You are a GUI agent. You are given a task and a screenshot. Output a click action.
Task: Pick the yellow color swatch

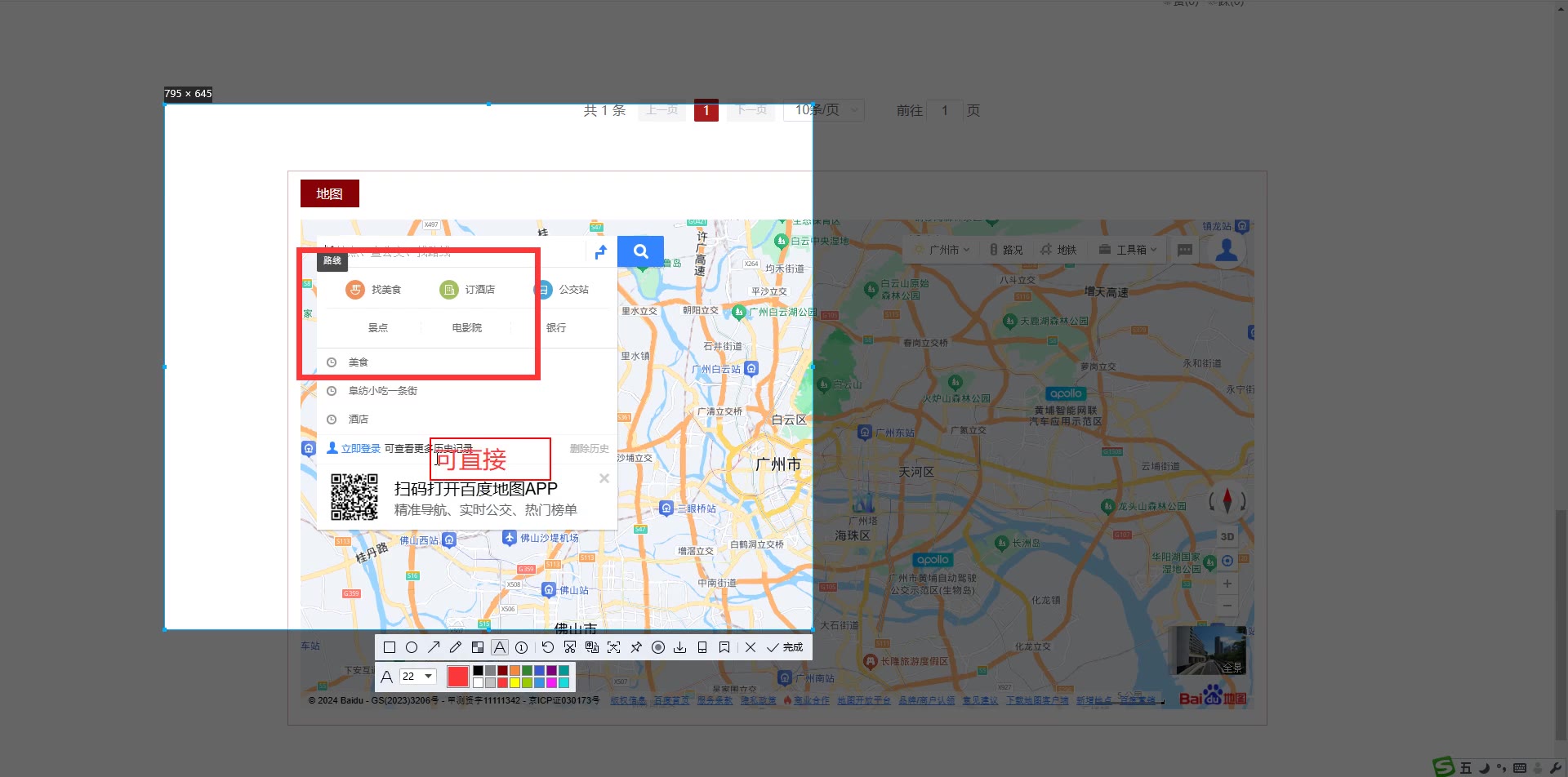point(514,682)
